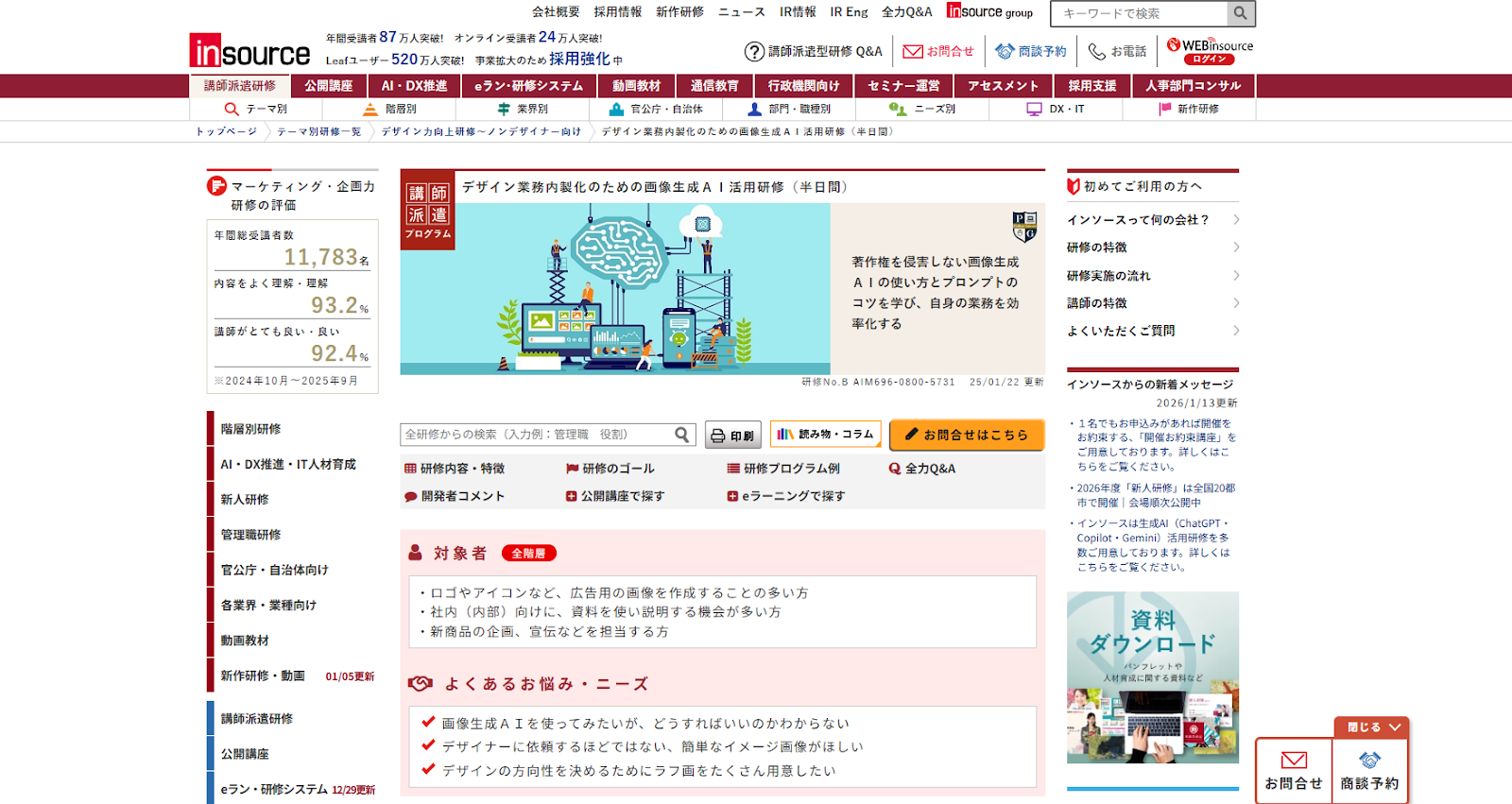Click the search icon in 全研修からの検索 field
The height and width of the screenshot is (804, 1512).
click(682, 435)
